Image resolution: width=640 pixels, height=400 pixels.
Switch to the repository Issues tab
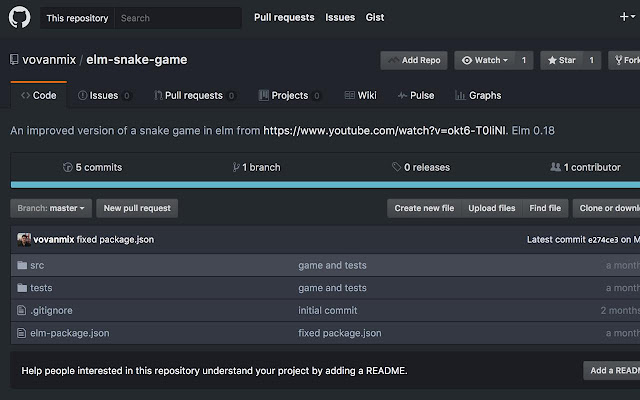tap(104, 96)
